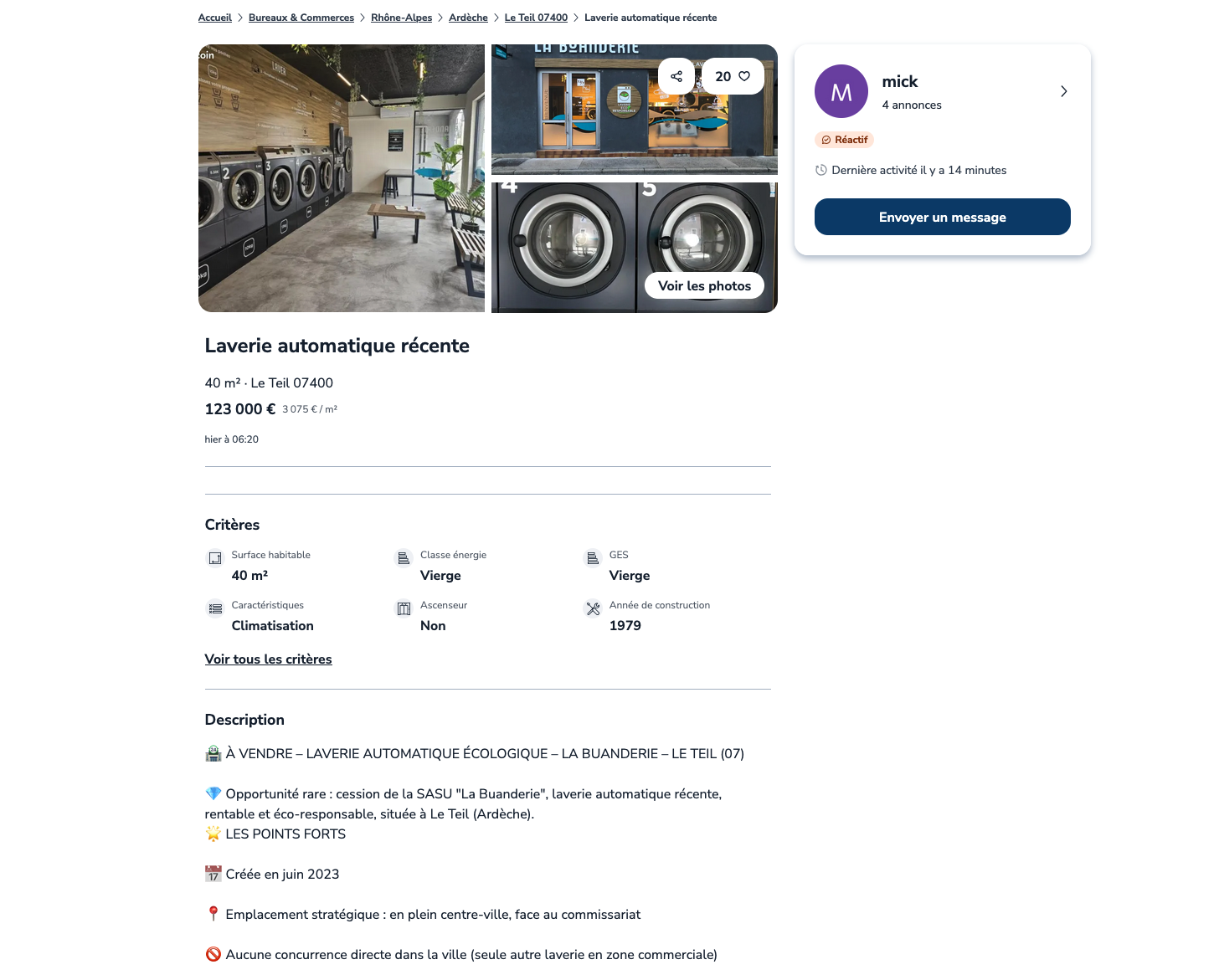Image resolution: width=1219 pixels, height=980 pixels.
Task: Click the posting time hier à 06:20
Action: [x=232, y=439]
